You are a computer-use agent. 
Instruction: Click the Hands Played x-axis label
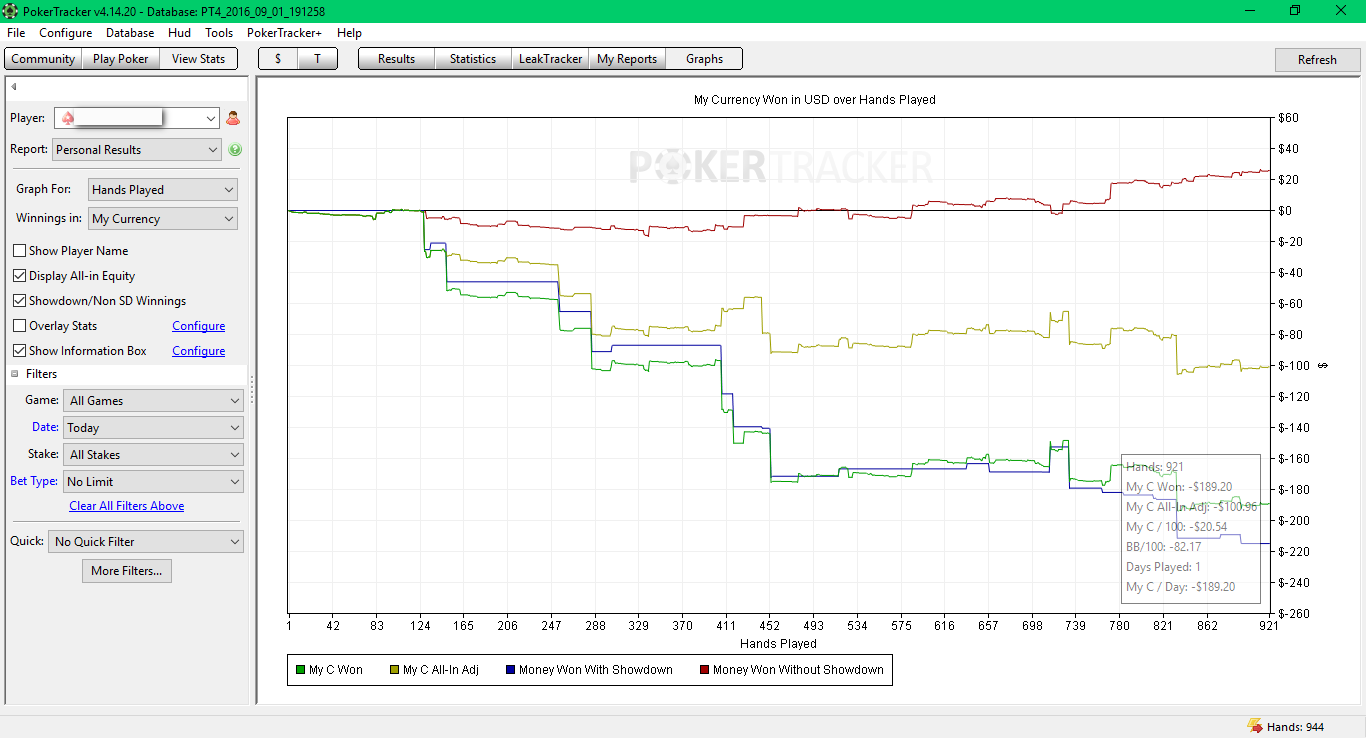click(x=778, y=644)
